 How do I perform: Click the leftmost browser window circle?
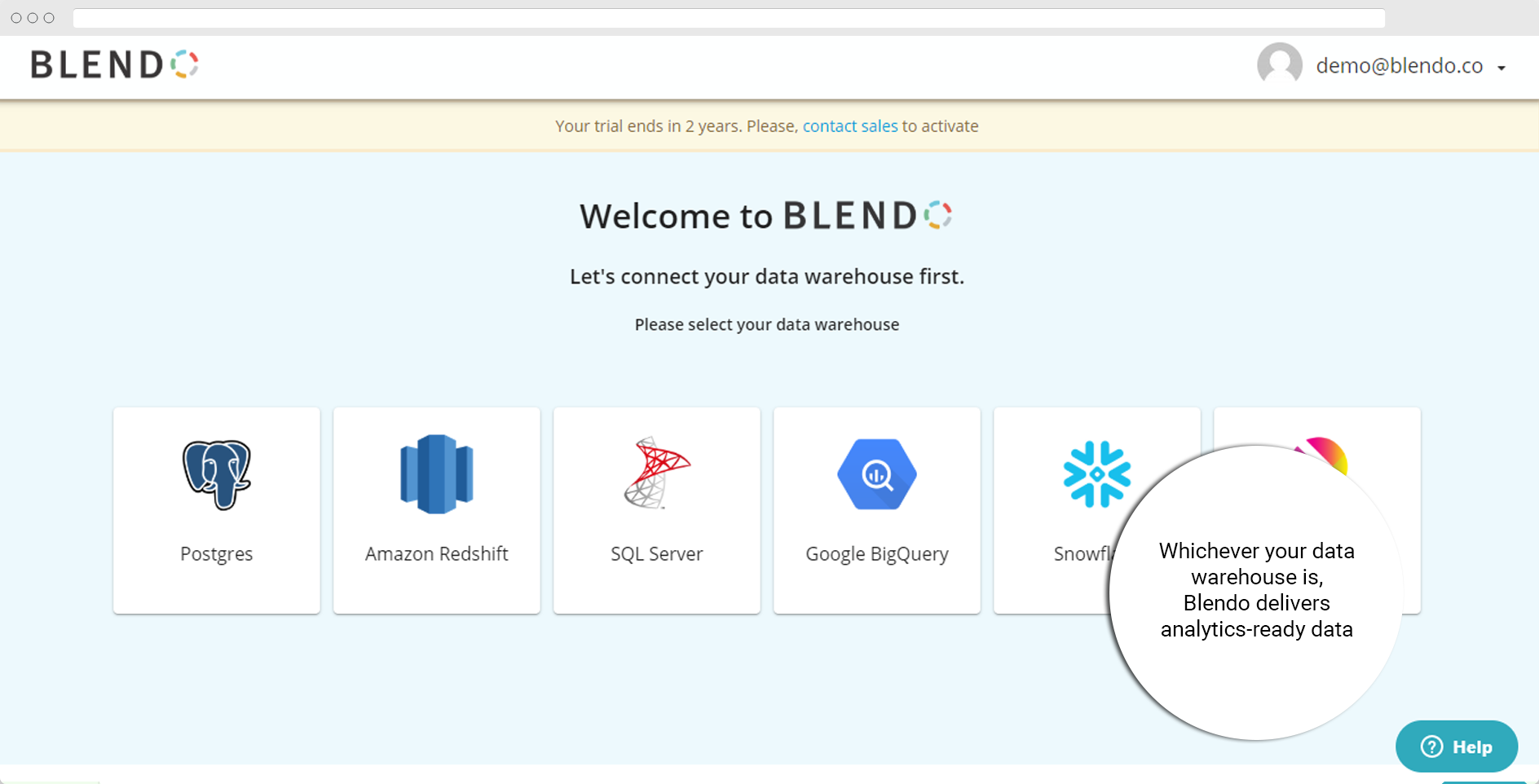[x=16, y=17]
